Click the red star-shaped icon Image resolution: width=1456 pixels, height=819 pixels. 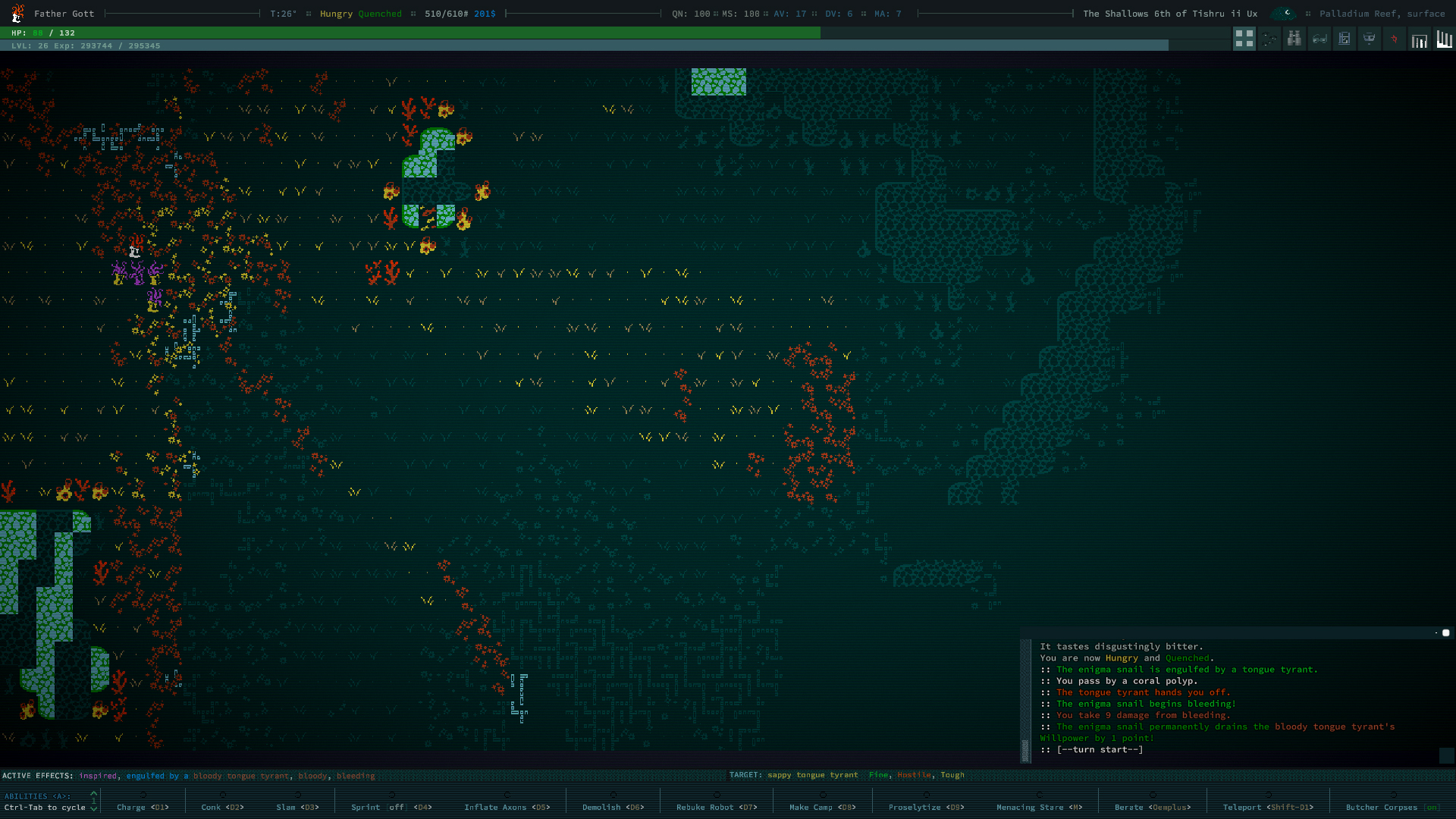1394,39
